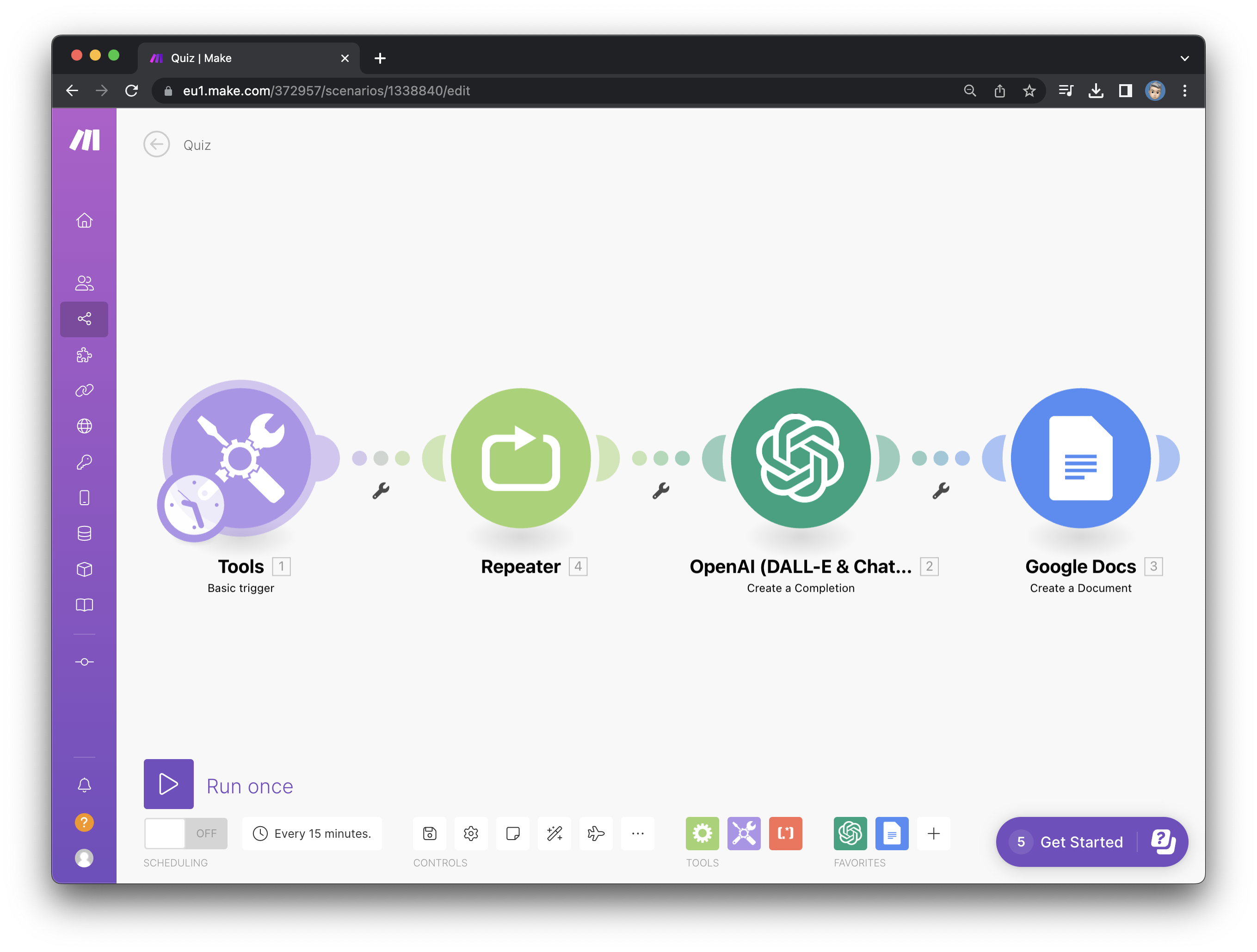Open Devices phone icon in sidebar
This screenshot has width=1257, height=952.
[84, 498]
